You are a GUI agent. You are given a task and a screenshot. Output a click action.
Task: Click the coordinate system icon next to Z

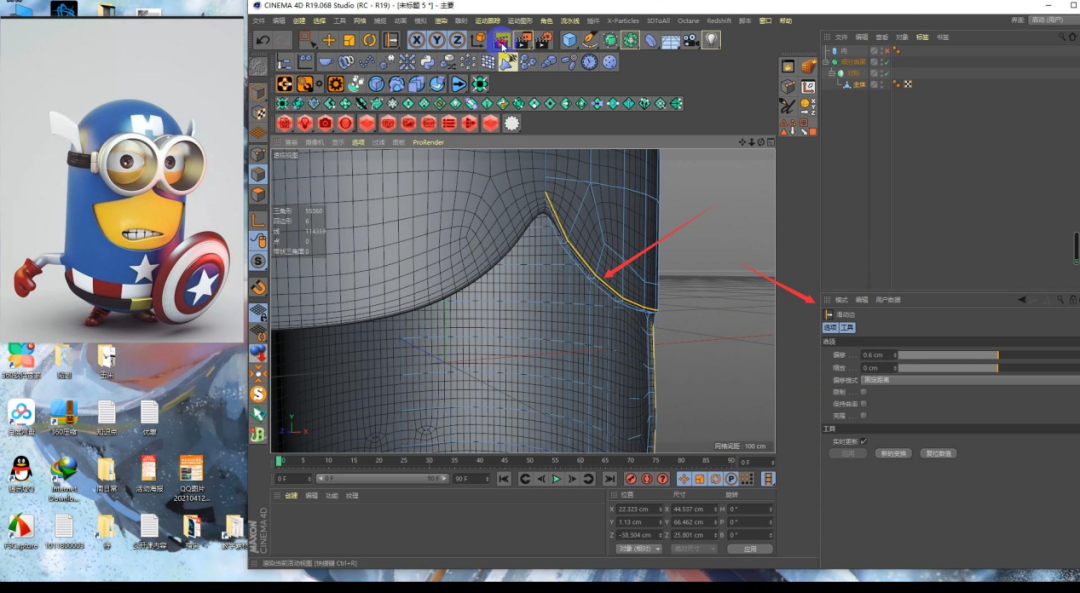point(477,40)
